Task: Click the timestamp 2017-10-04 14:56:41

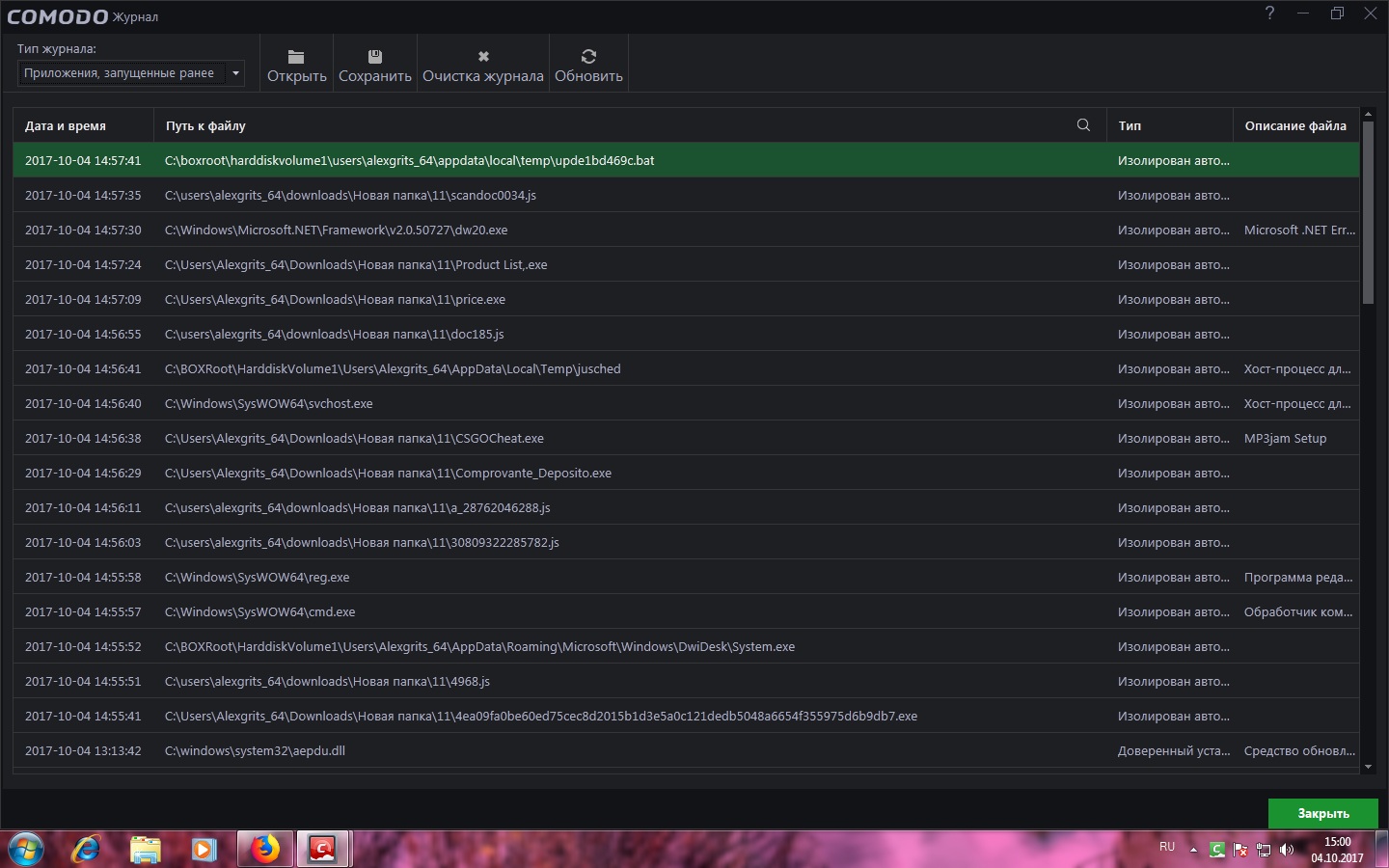Action: pyautogui.click(x=83, y=369)
